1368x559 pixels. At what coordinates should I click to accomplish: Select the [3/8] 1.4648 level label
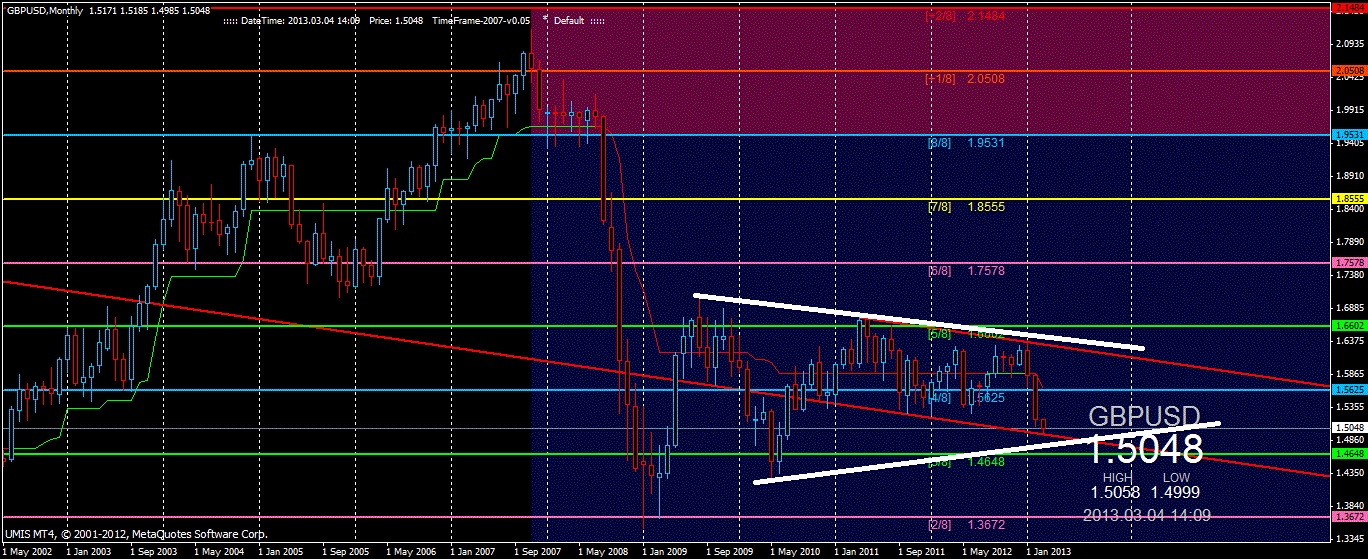click(967, 463)
